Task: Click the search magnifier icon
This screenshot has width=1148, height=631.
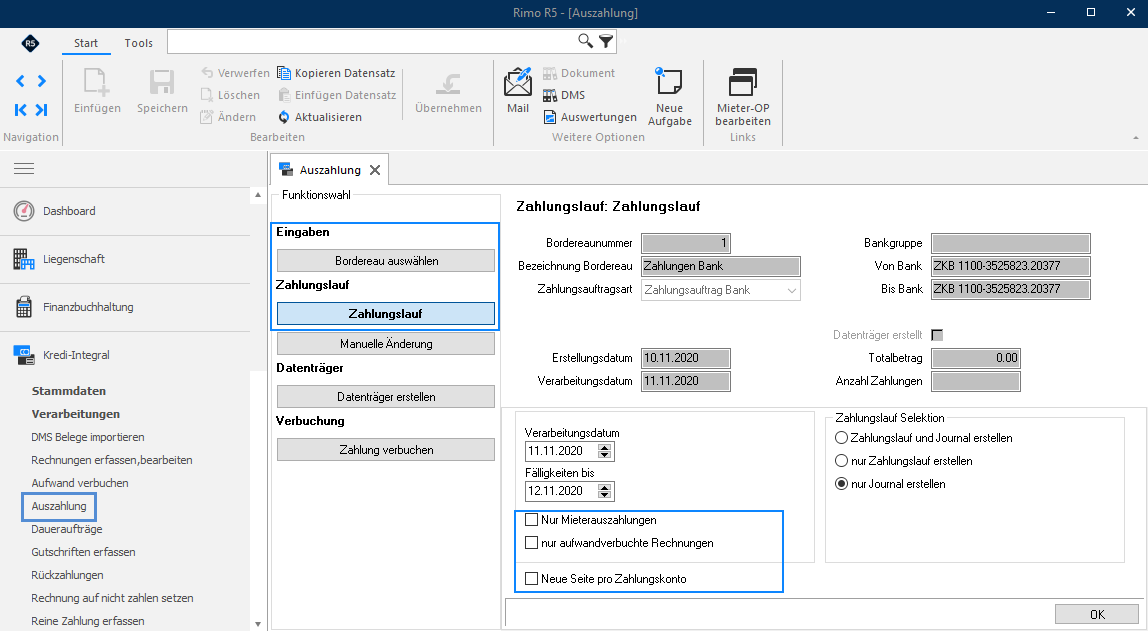Action: point(585,41)
